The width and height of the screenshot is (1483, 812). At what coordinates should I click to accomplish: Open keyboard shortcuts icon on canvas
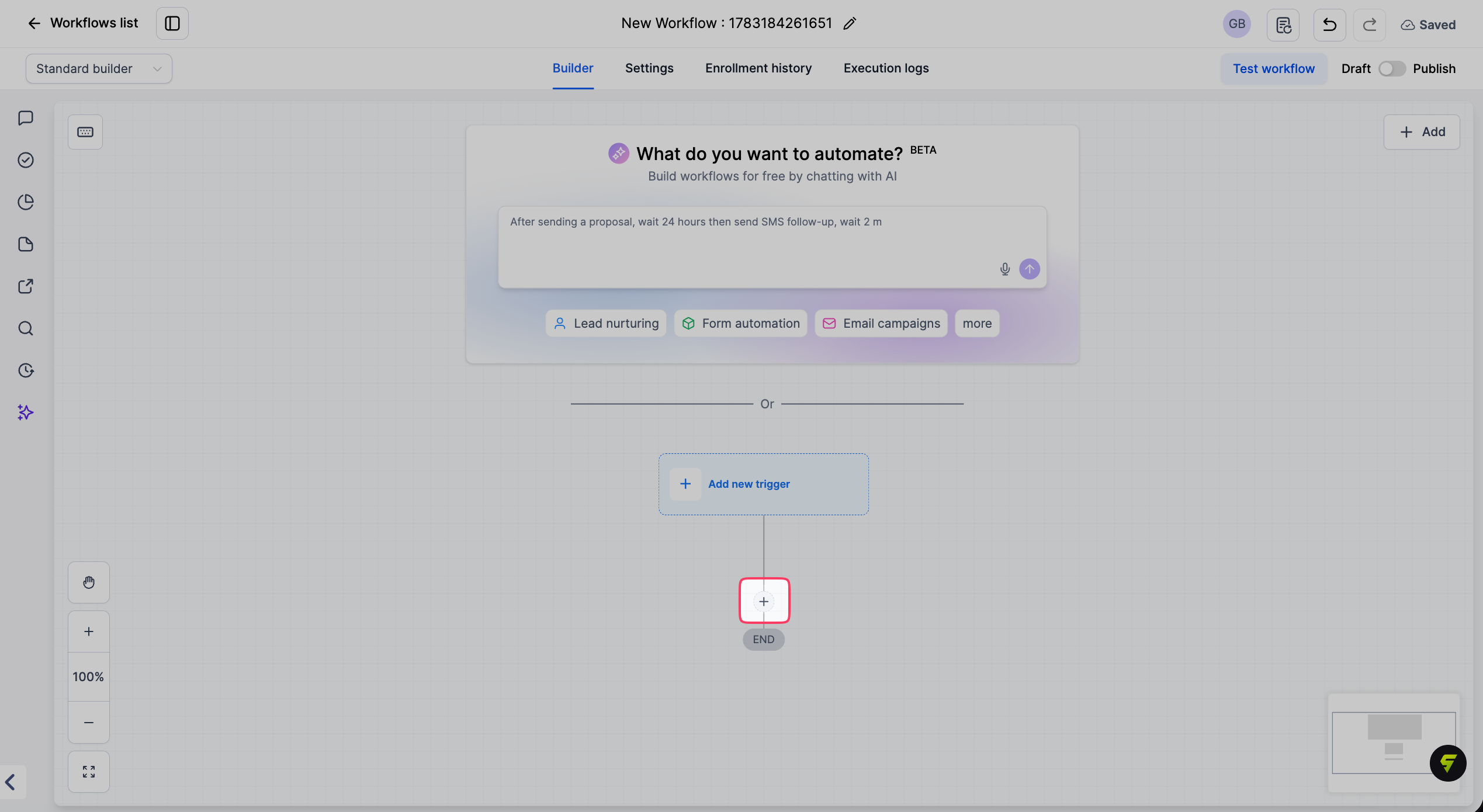[85, 132]
